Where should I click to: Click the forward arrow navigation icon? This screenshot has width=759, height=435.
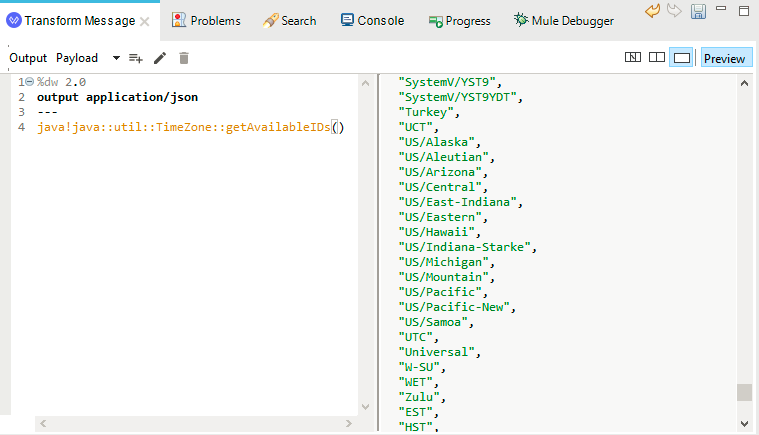(674, 10)
